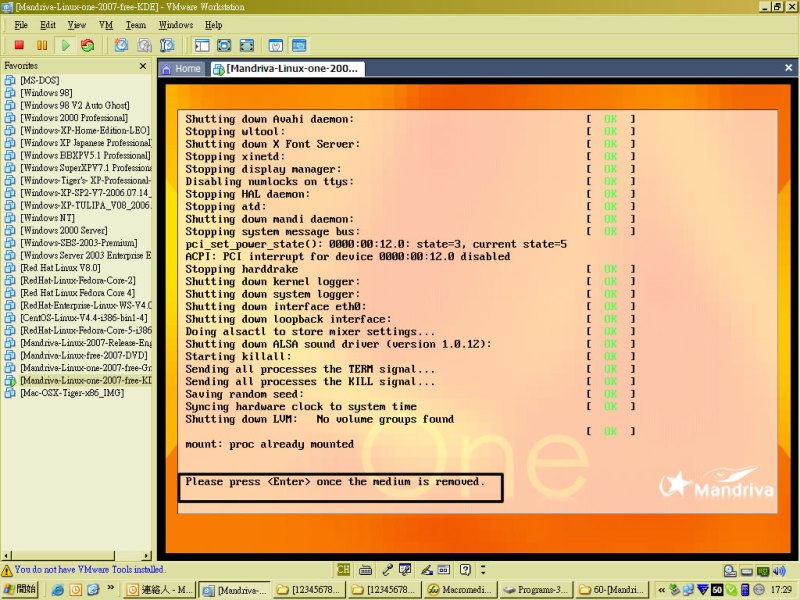The height and width of the screenshot is (600, 800).
Task: Launch Internet Explorer from quick launch
Action: click(58, 590)
